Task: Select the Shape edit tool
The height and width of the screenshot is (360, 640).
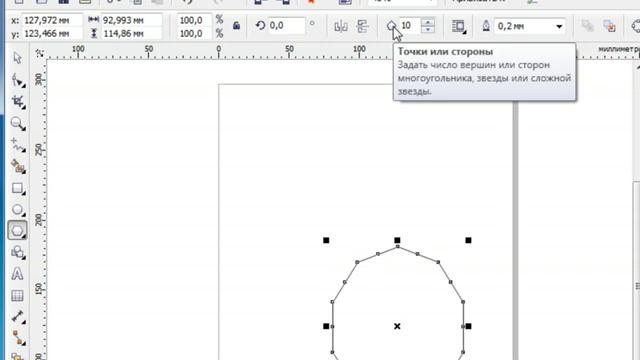Action: tap(18, 80)
